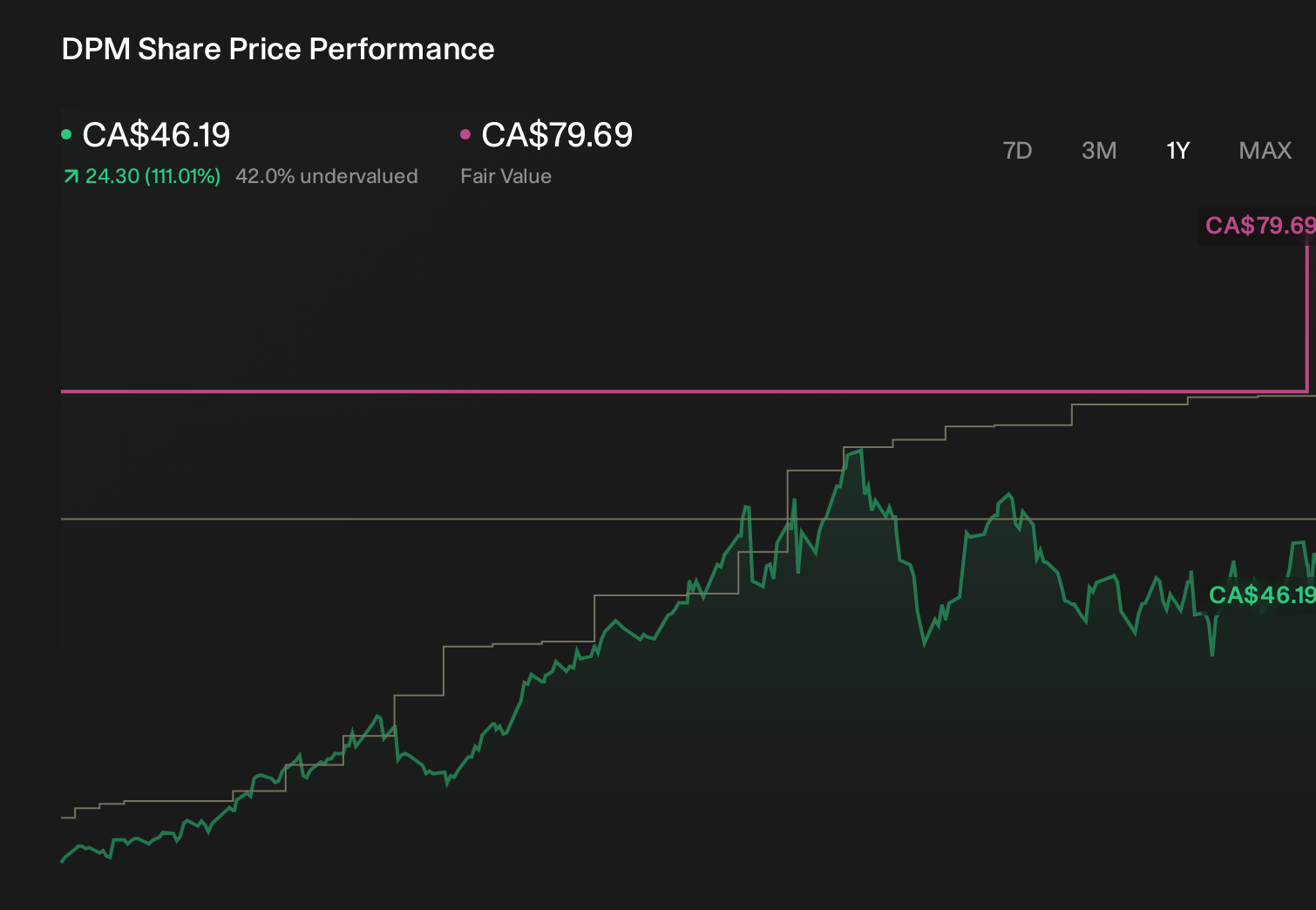This screenshot has width=1316, height=910.
Task: Click the CA$79.69 fair value heading
Action: 557,135
